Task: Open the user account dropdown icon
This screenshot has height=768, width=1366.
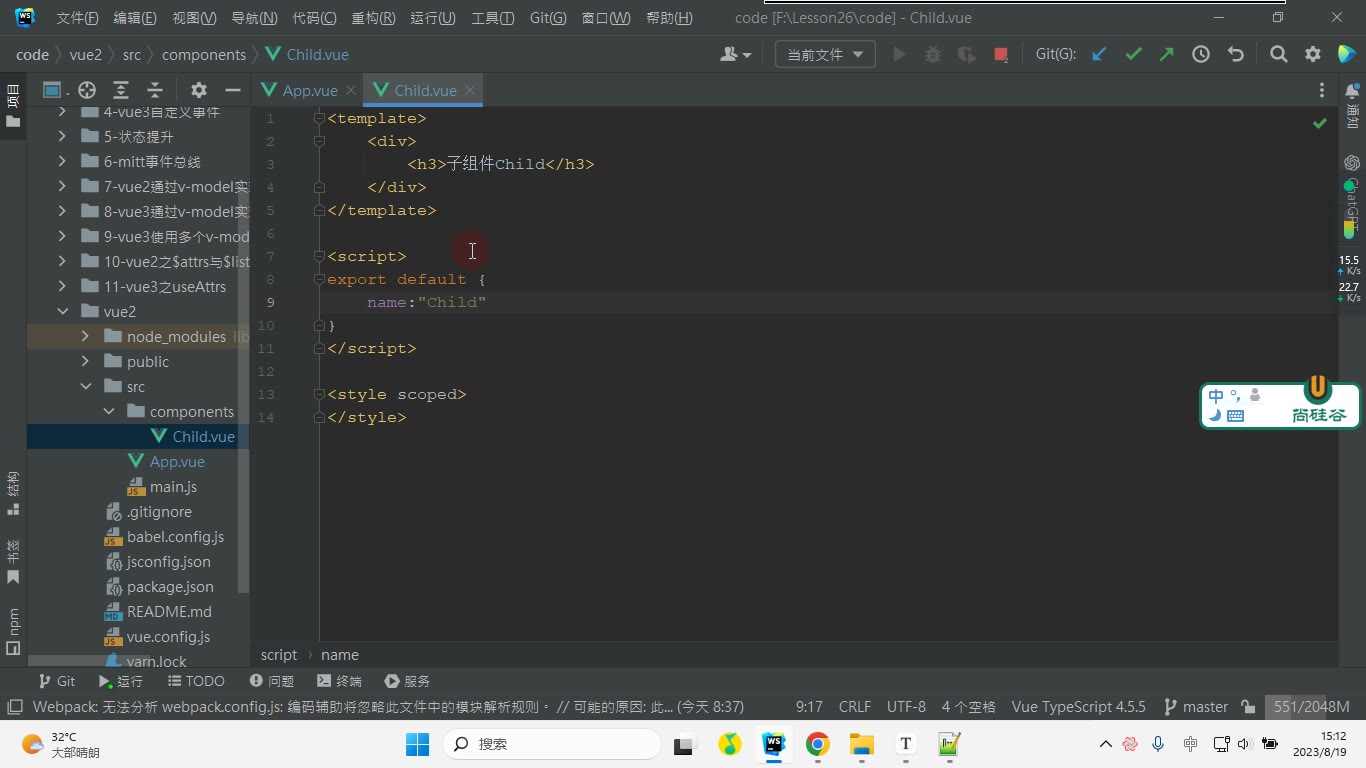Action: tap(735, 55)
